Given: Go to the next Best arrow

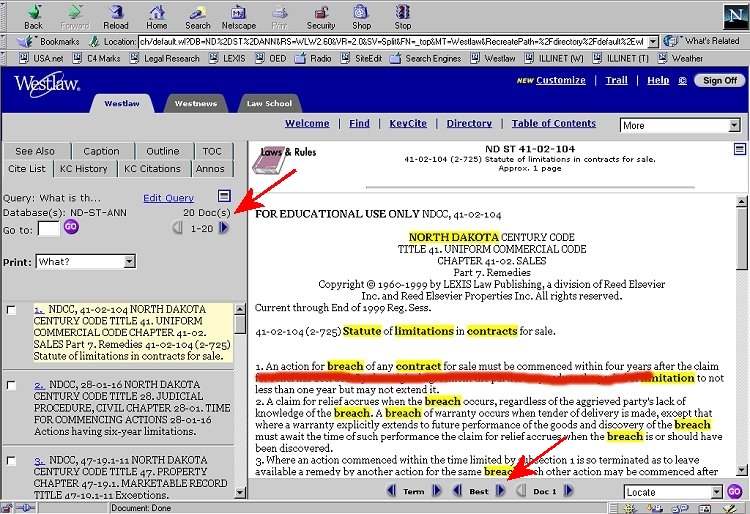Looking at the screenshot, I should [500, 491].
